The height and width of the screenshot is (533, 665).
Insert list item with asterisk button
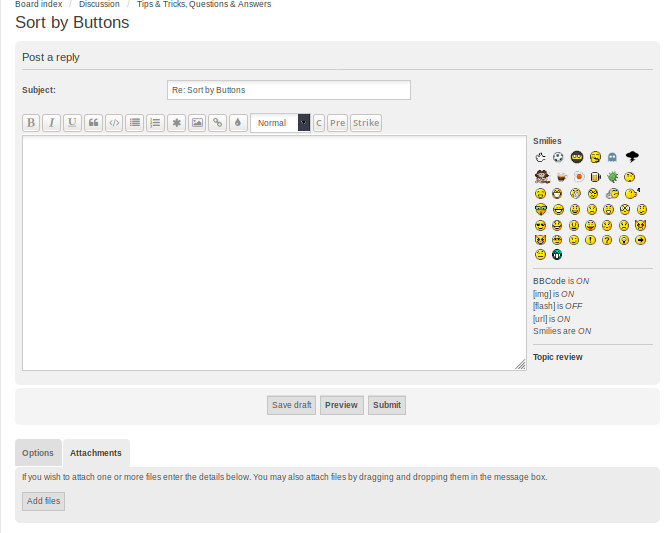coord(176,123)
